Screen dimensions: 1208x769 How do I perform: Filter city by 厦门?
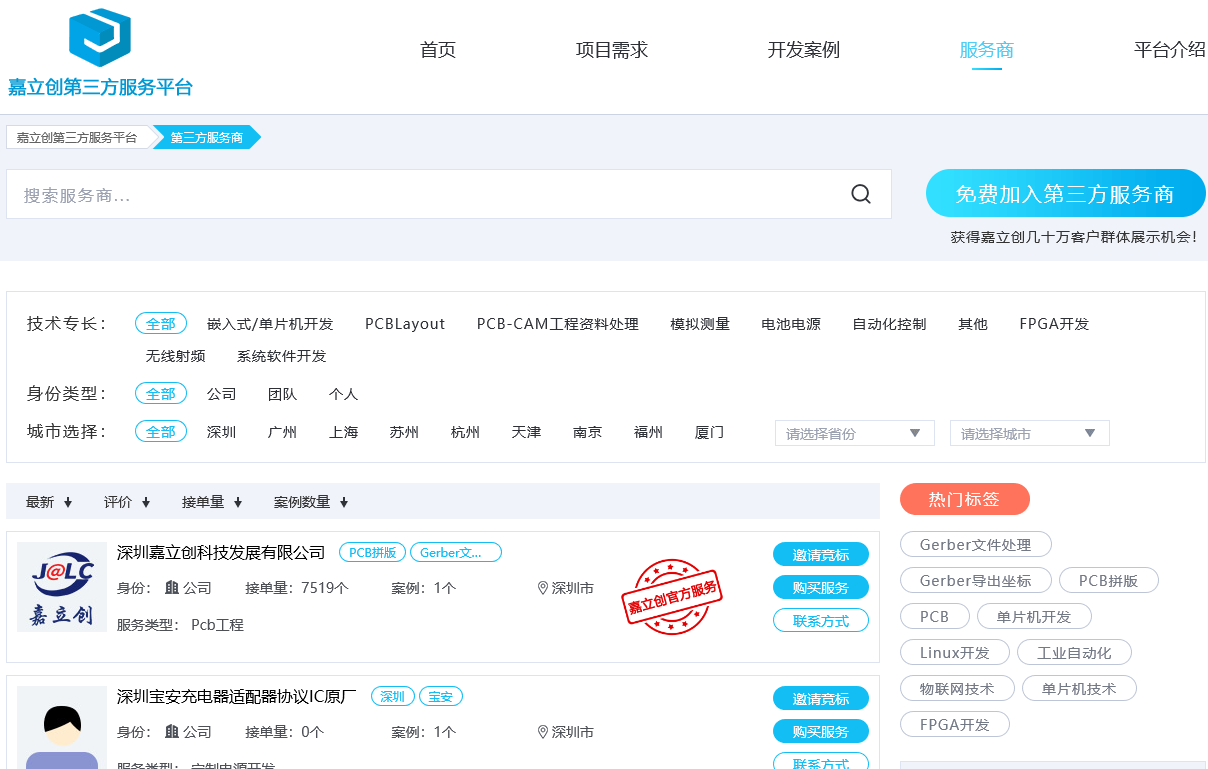710,432
